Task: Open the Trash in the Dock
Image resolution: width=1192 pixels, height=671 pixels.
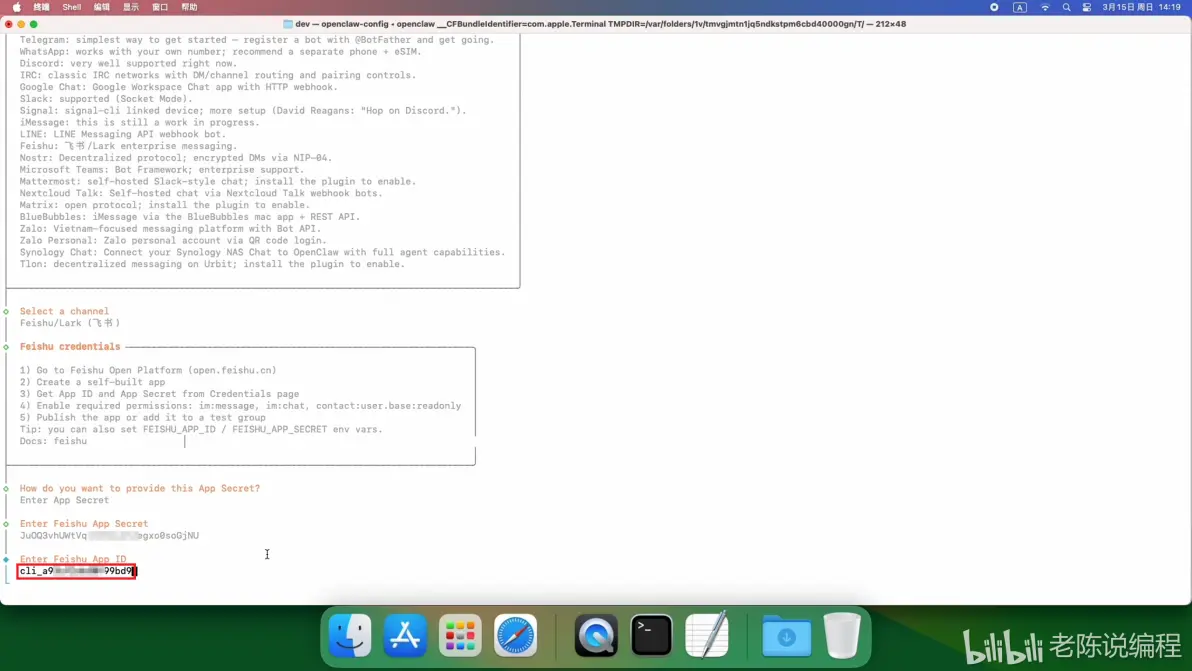Action: click(x=842, y=635)
